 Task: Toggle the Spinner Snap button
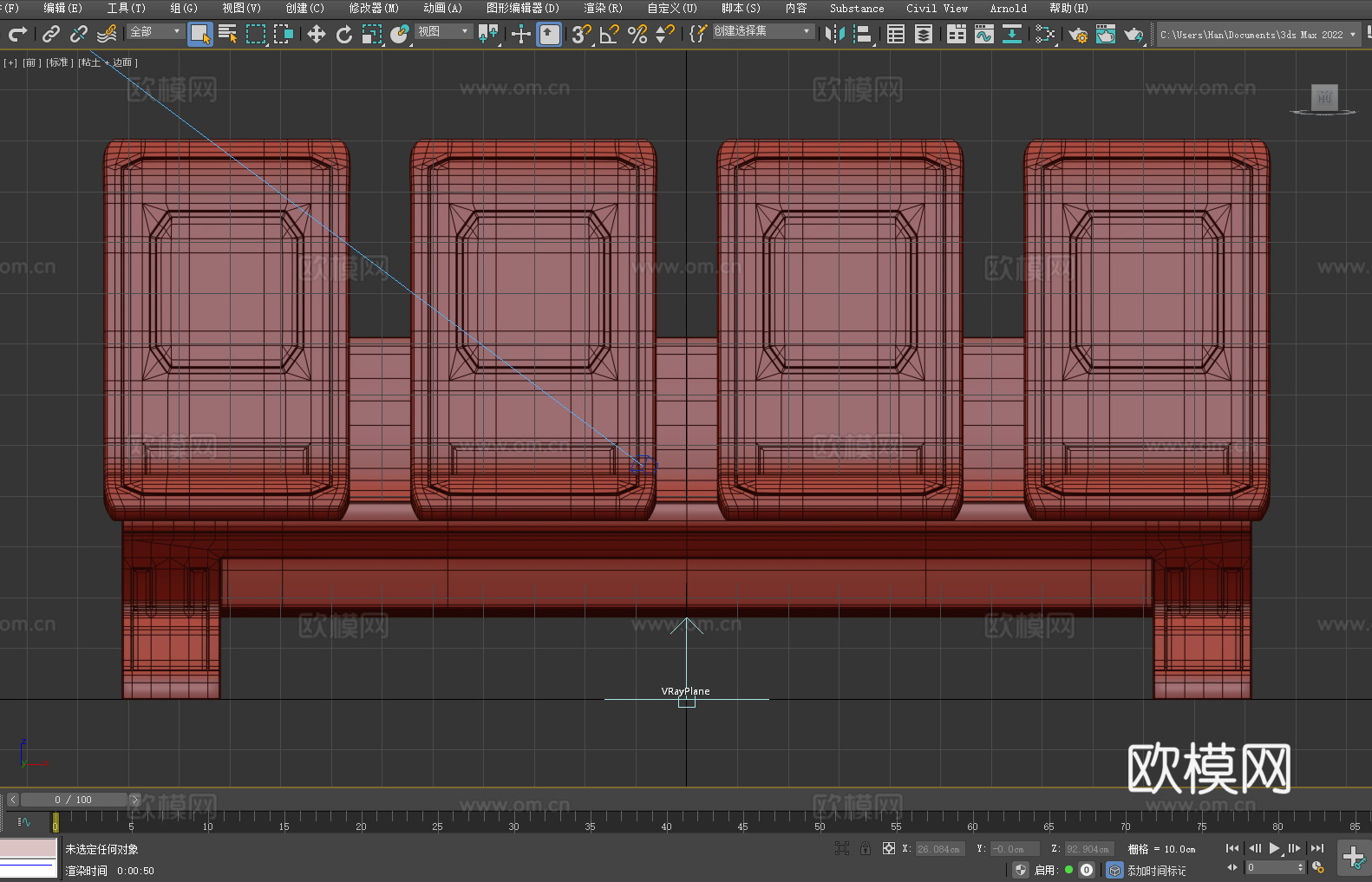[x=665, y=34]
